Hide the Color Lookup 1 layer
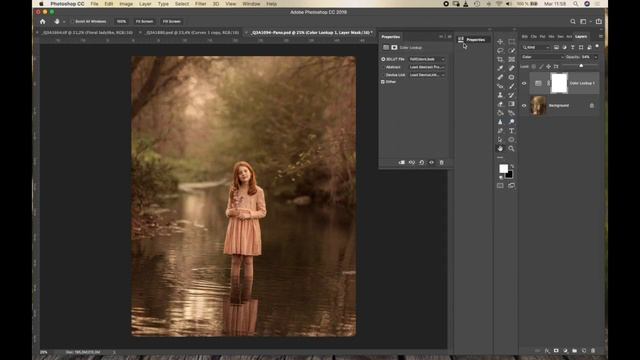 [x=524, y=83]
